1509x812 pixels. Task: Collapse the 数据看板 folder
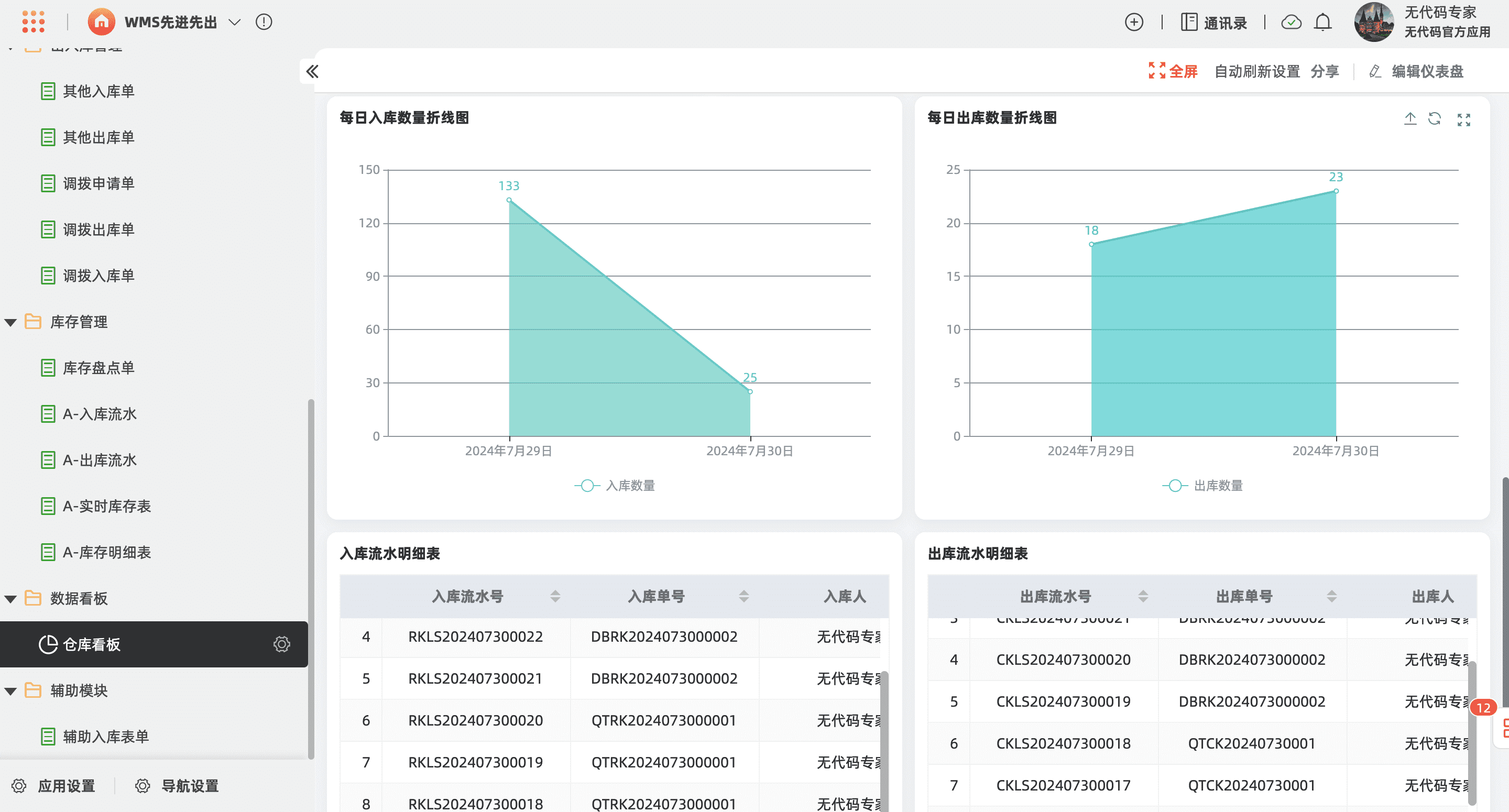tap(10, 599)
